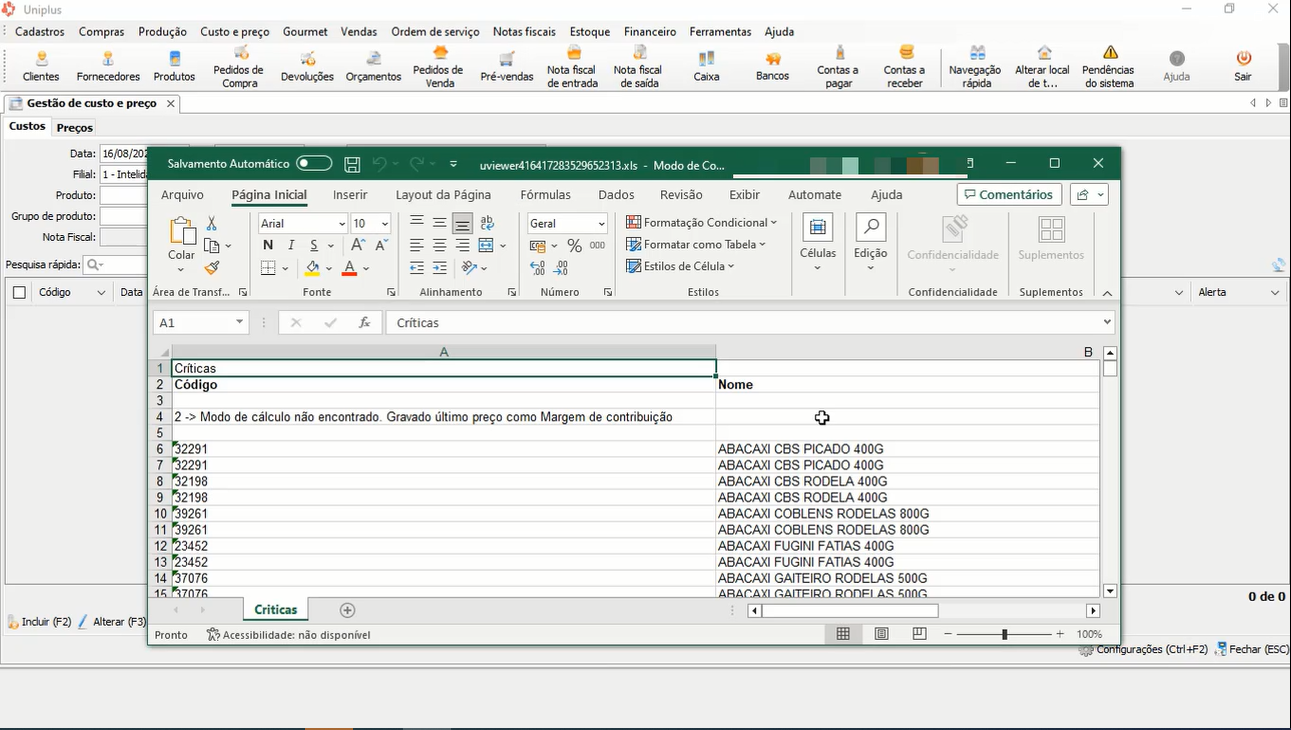Click the Edição button in the ribbon
Viewport: 1291px width, 730px height.
click(871, 241)
